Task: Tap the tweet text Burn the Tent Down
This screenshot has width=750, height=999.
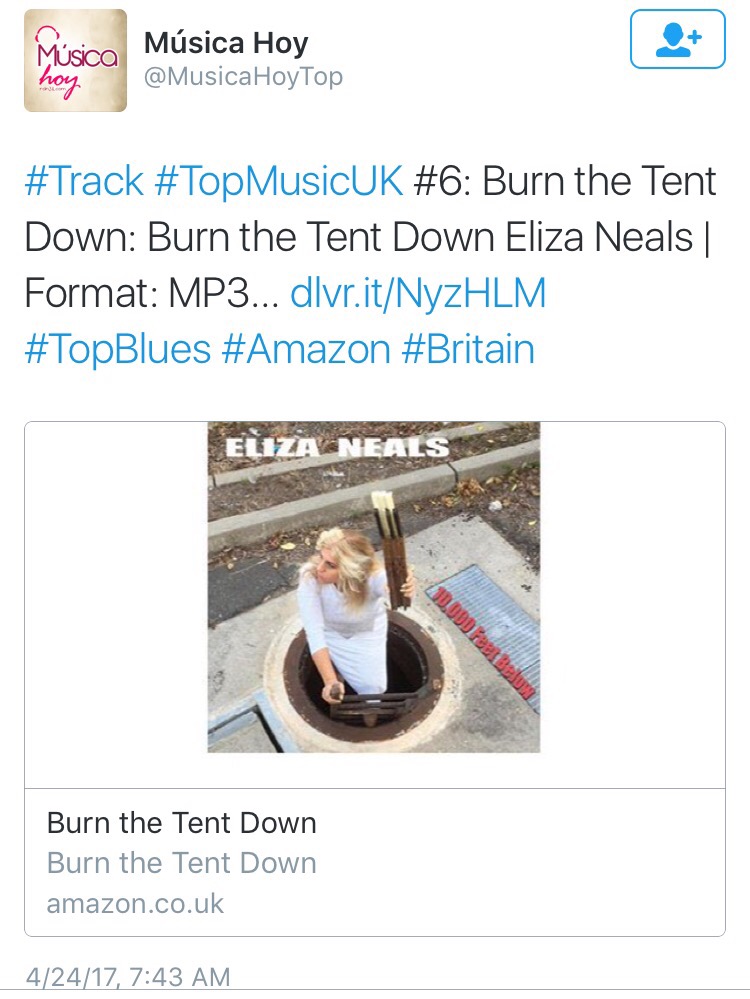Action: [321, 237]
